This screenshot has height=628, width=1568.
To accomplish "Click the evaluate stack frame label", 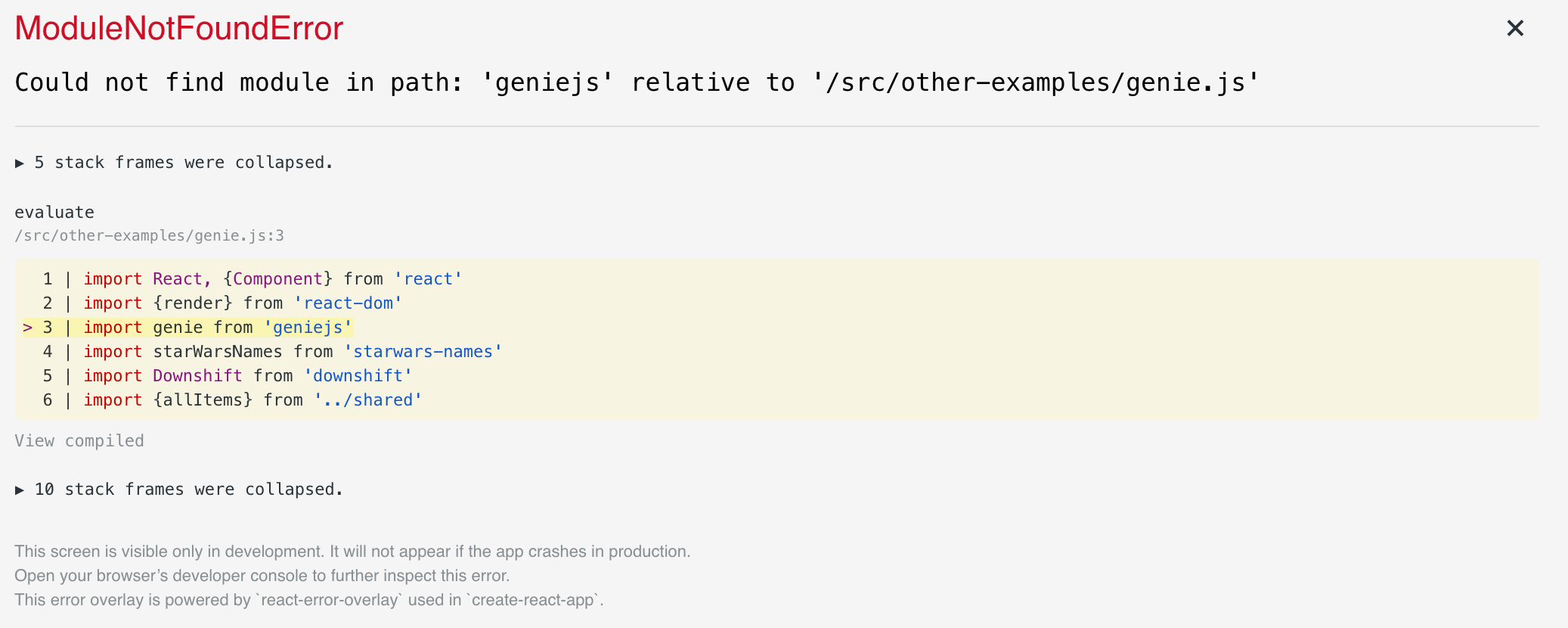I will [54, 212].
